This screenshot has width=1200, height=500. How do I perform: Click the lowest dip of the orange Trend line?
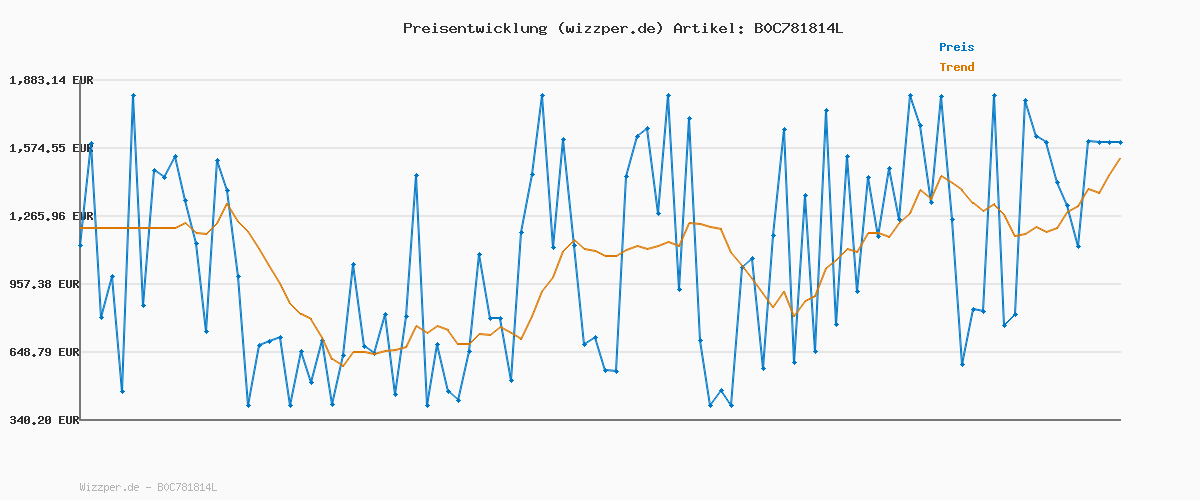click(343, 366)
